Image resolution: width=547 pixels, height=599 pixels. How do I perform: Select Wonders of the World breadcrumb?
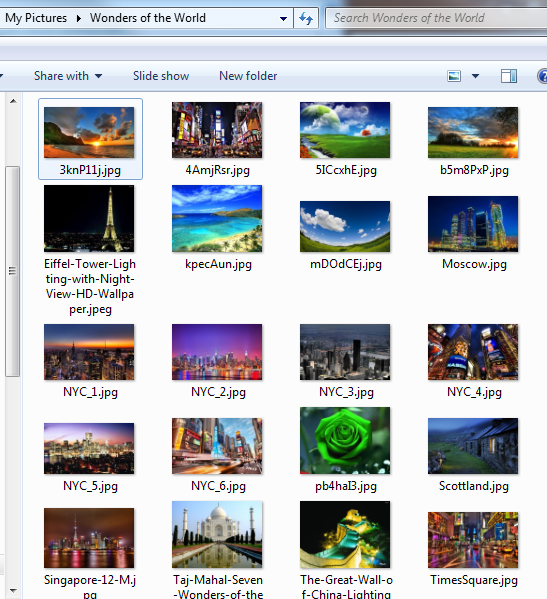(147, 18)
